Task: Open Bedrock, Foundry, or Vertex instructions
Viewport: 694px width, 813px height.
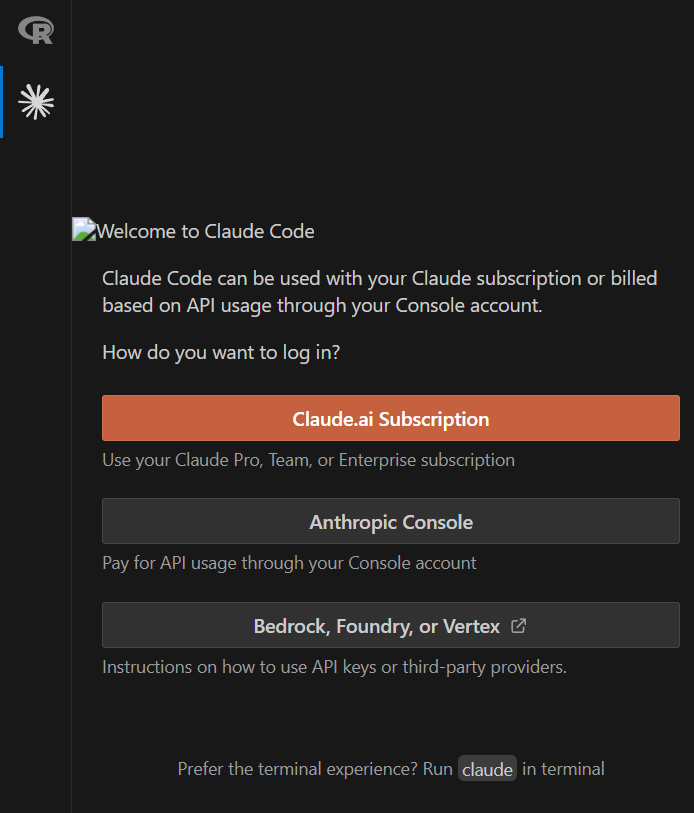Action: (x=376, y=626)
